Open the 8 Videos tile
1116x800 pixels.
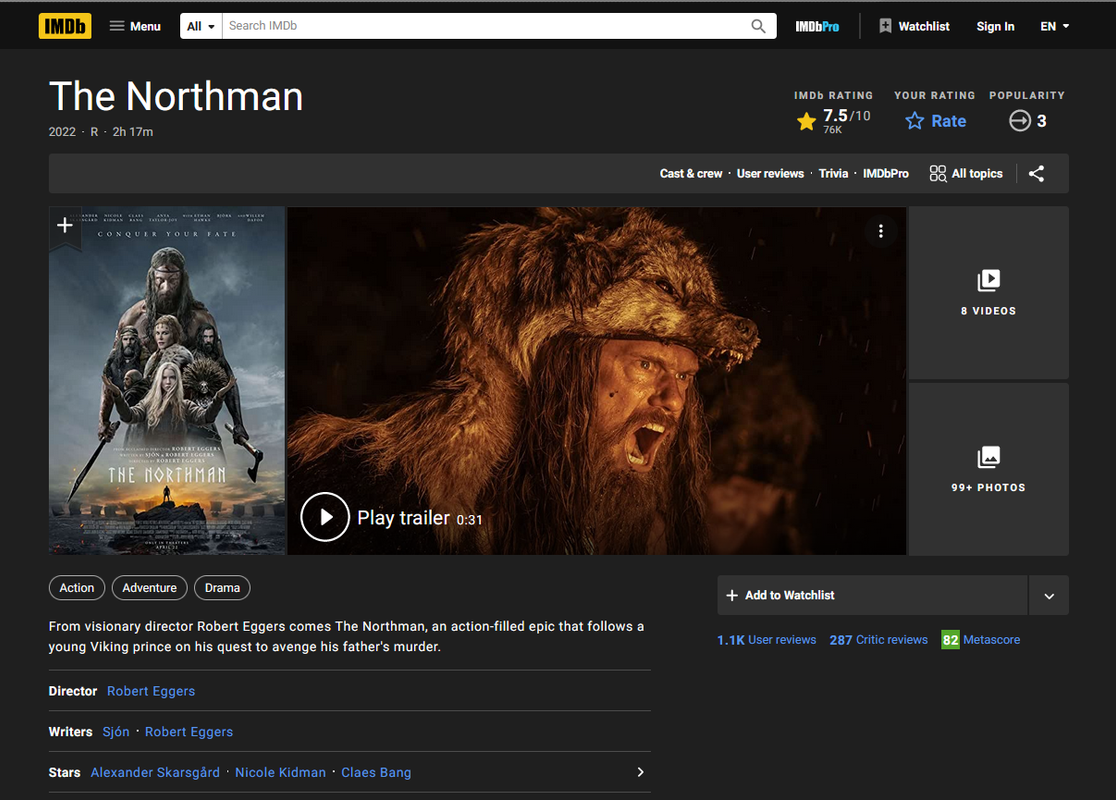tap(989, 293)
